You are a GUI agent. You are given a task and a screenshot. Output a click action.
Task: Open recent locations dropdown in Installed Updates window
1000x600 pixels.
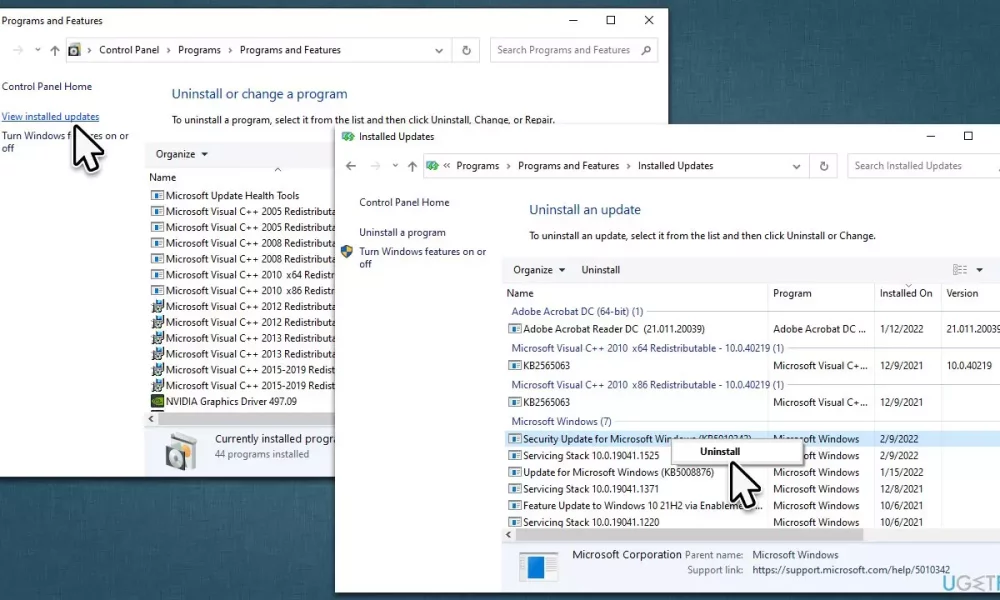tap(395, 166)
